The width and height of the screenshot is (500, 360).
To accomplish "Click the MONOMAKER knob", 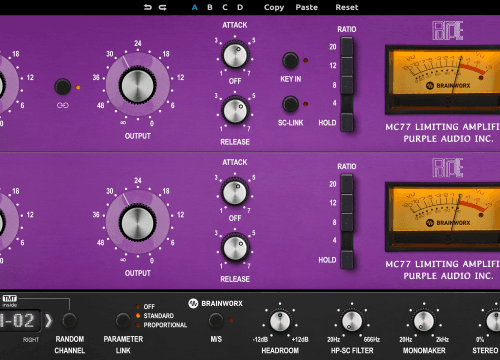I will [x=424, y=321].
